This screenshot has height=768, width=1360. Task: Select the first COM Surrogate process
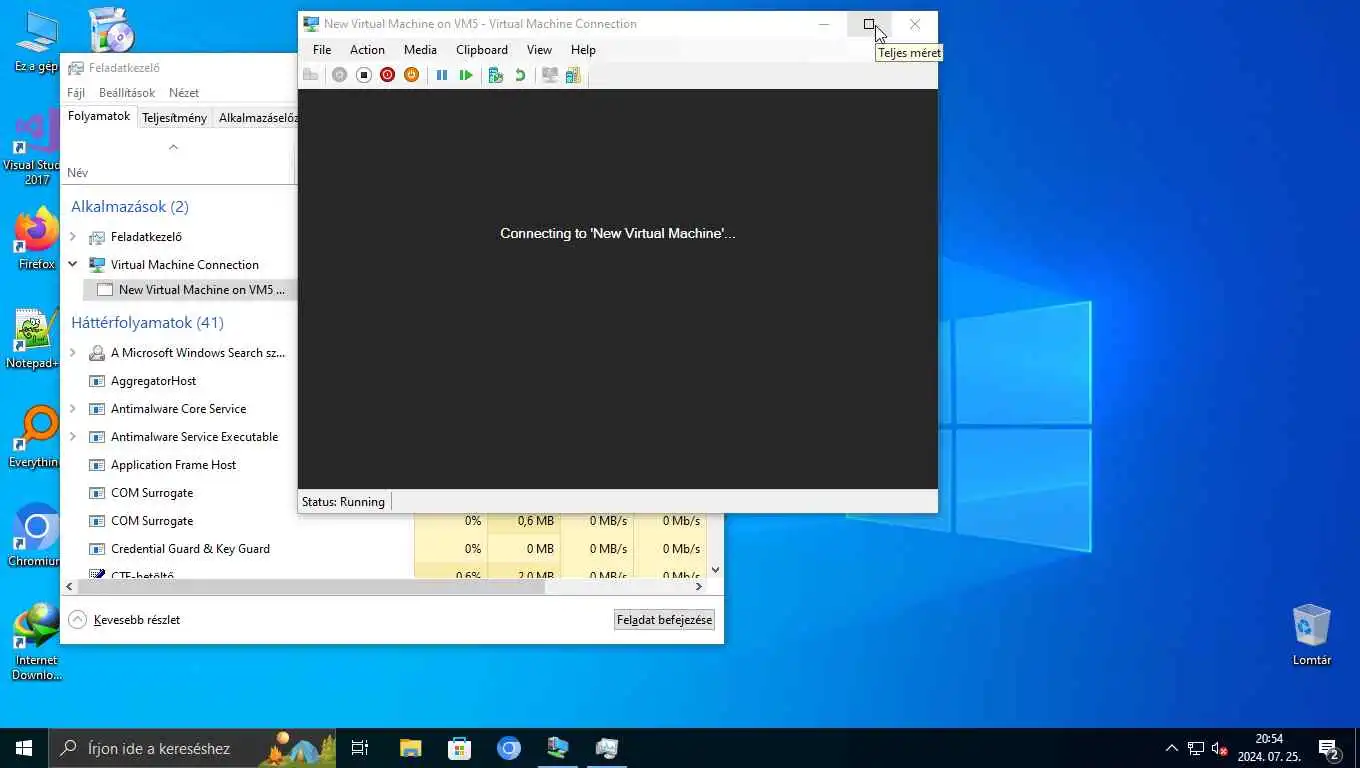[152, 493]
